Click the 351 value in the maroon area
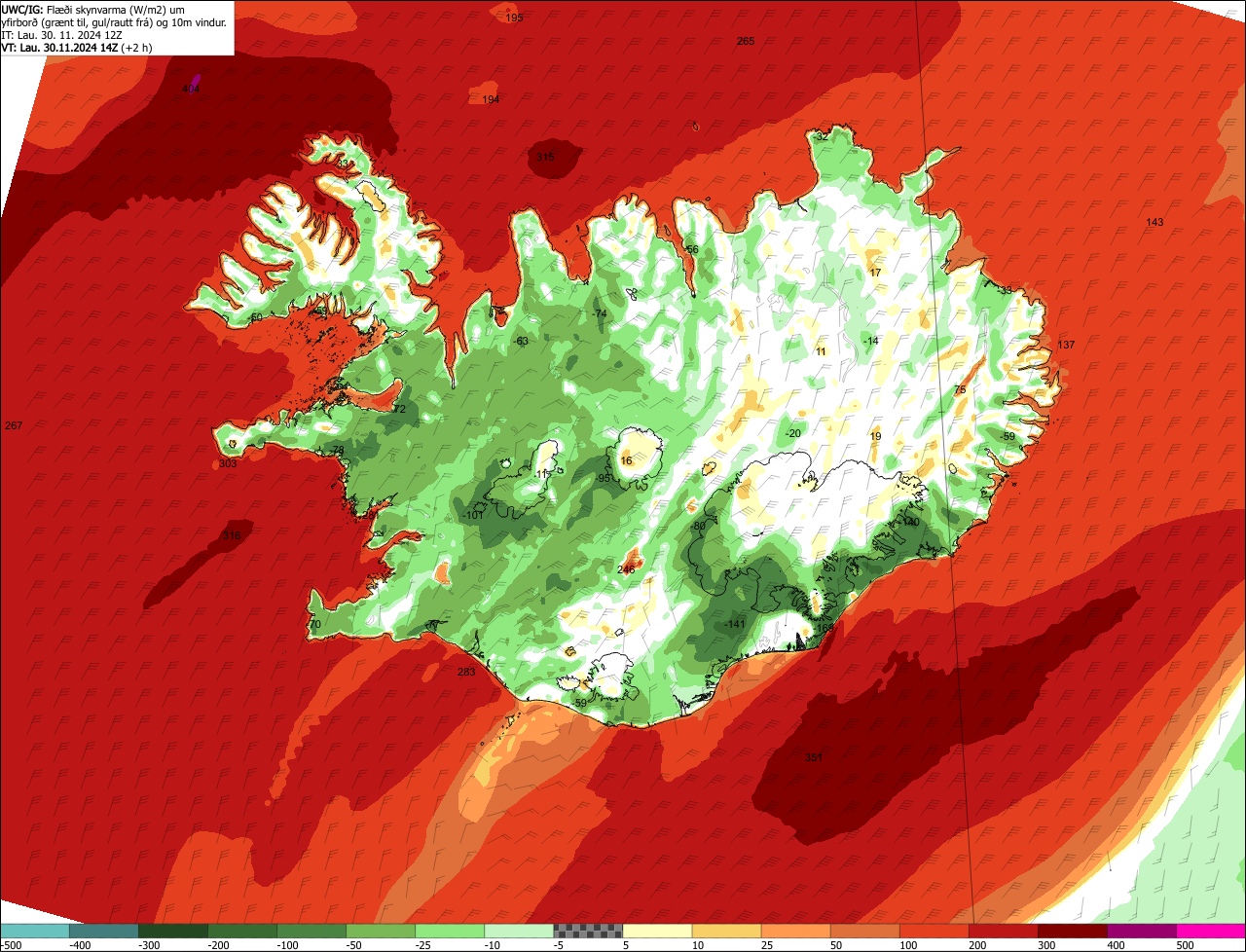 (814, 757)
